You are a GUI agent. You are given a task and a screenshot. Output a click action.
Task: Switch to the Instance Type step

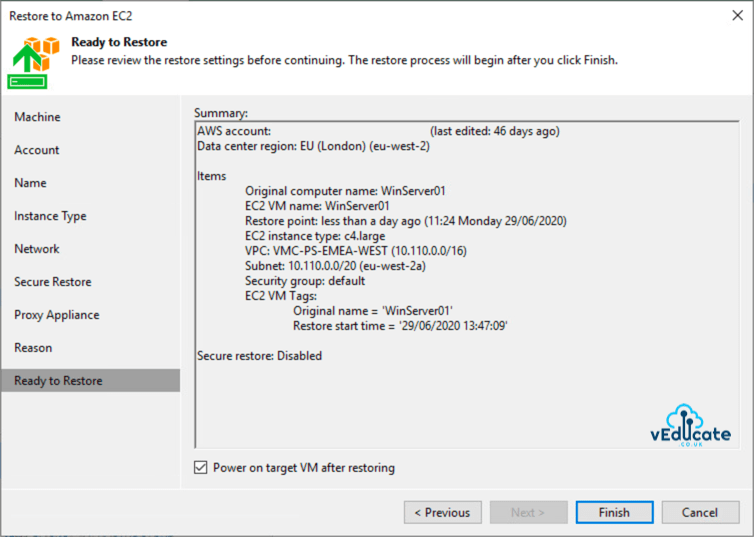coord(50,216)
